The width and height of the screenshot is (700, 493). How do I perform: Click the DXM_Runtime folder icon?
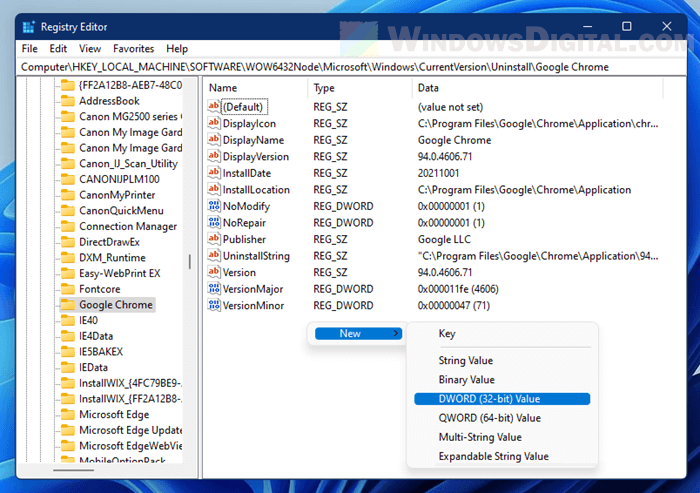click(68, 258)
